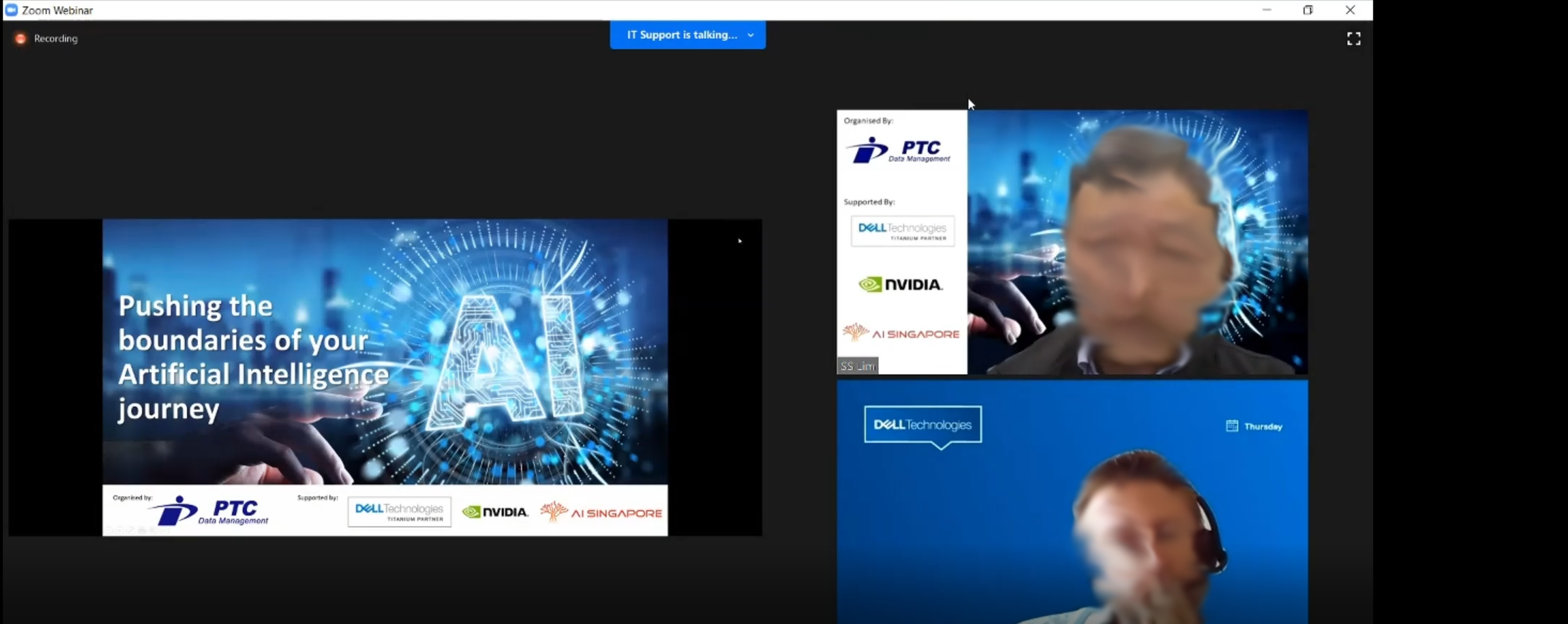Click the Dell Technologies speech-bubble logo in the lower video
Viewport: 1568px width, 624px height.
(x=922, y=426)
